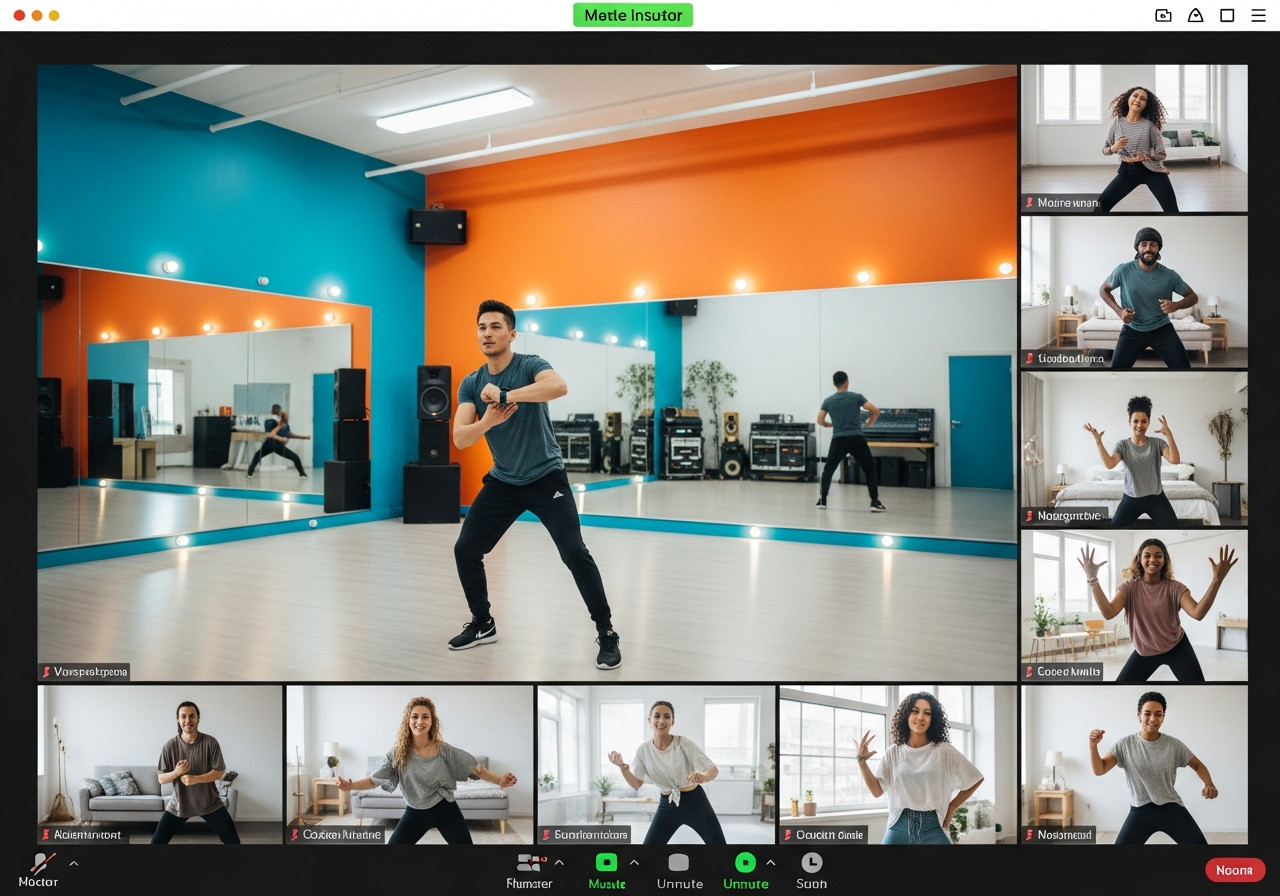Viewport: 1280px width, 896px height.
Task: Click muted mic icon on Nosiameusd tile
Action: [1029, 834]
